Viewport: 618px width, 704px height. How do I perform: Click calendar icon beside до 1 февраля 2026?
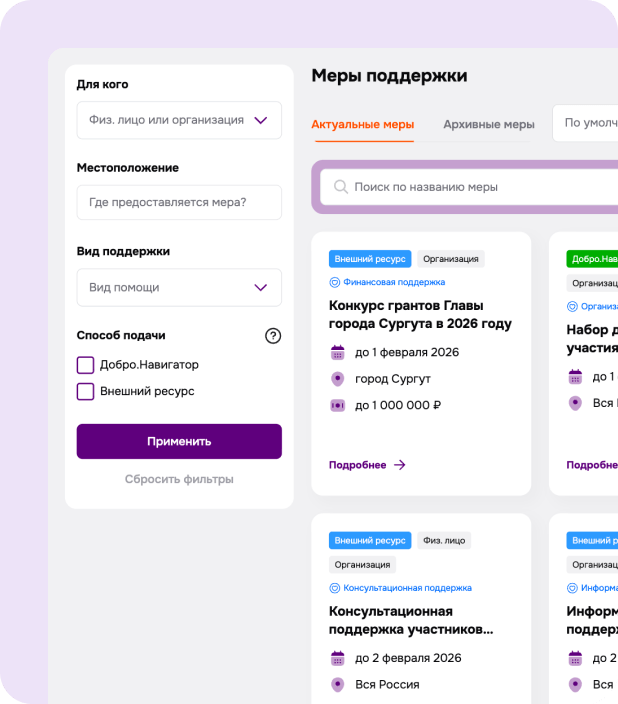point(337,352)
